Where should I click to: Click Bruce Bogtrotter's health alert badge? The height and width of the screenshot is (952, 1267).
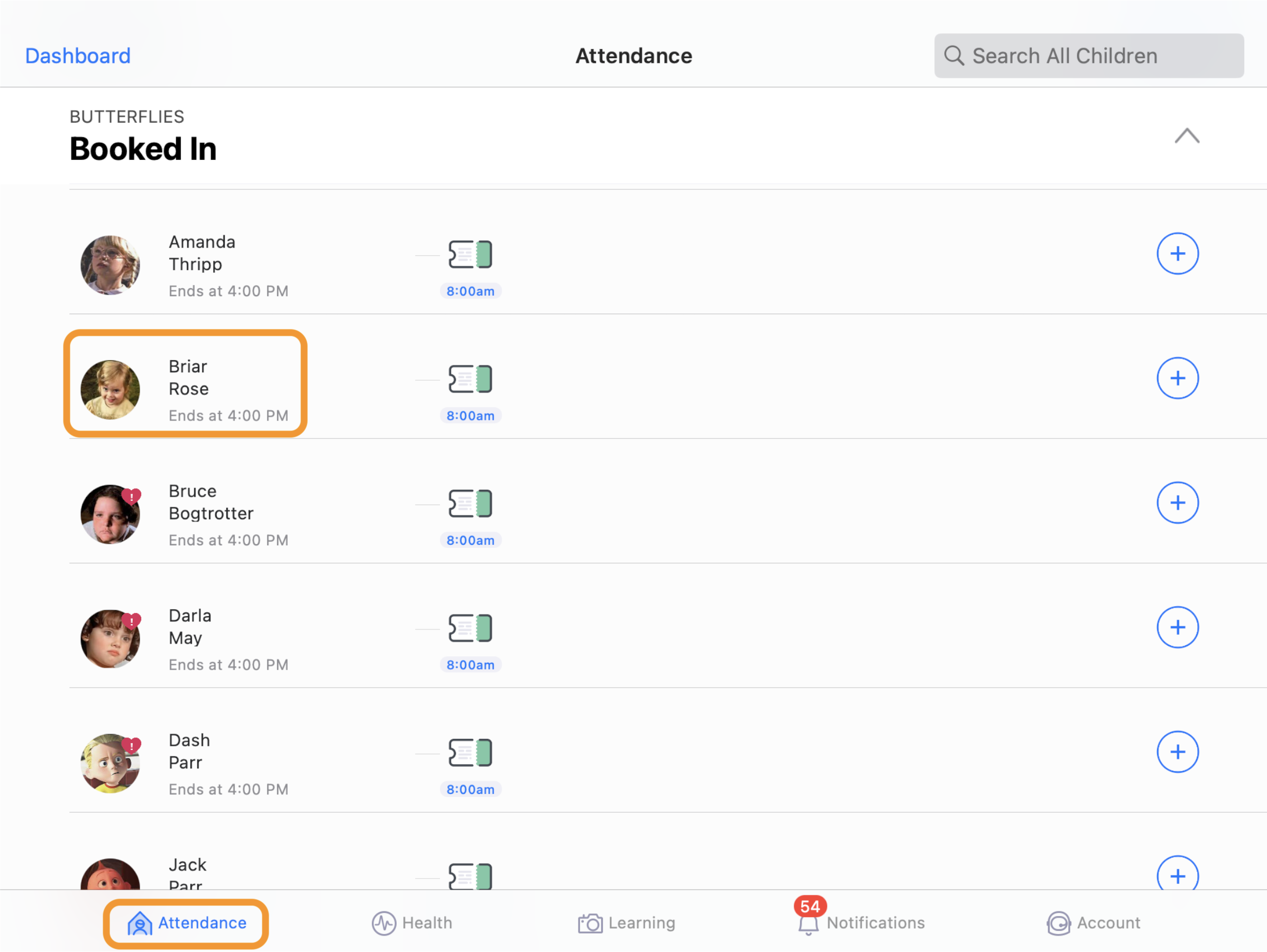pyautogui.click(x=133, y=496)
